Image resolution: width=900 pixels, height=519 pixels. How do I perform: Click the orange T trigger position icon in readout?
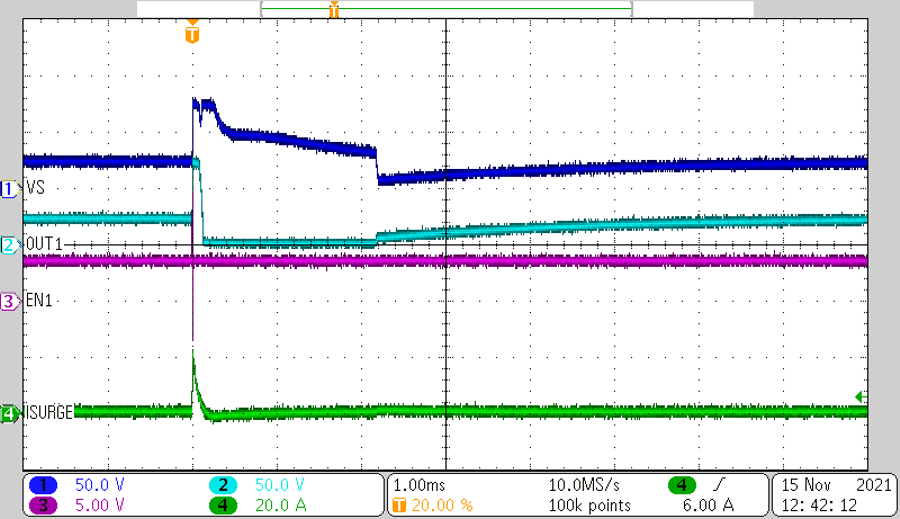click(x=399, y=505)
